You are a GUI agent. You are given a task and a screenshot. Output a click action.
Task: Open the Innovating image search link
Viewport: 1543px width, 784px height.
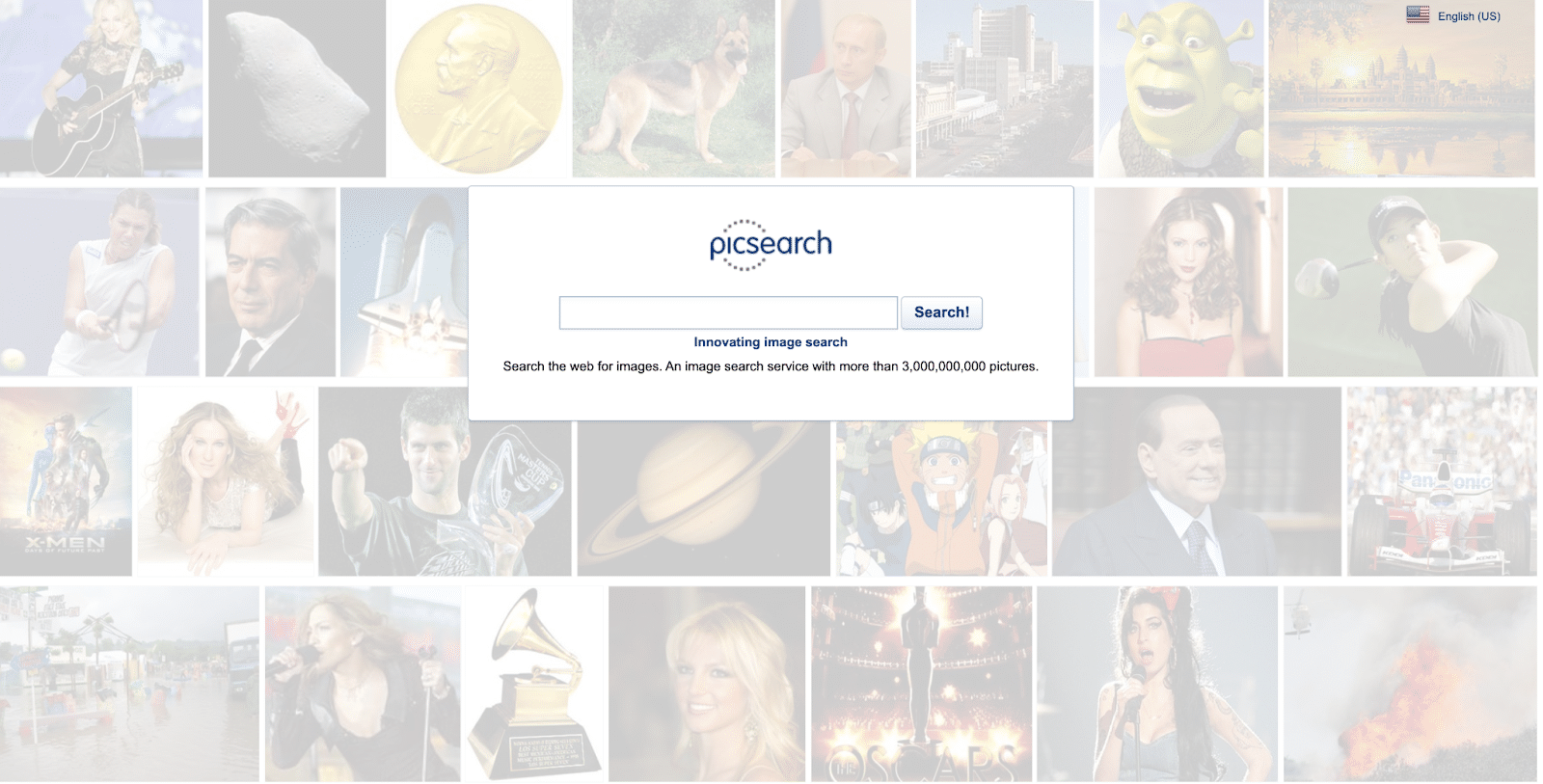(x=771, y=342)
